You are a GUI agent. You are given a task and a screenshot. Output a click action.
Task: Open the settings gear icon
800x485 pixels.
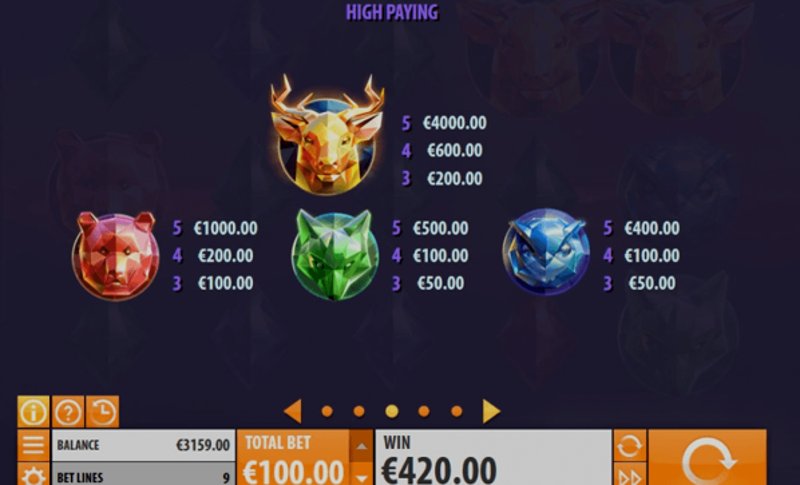(x=33, y=475)
